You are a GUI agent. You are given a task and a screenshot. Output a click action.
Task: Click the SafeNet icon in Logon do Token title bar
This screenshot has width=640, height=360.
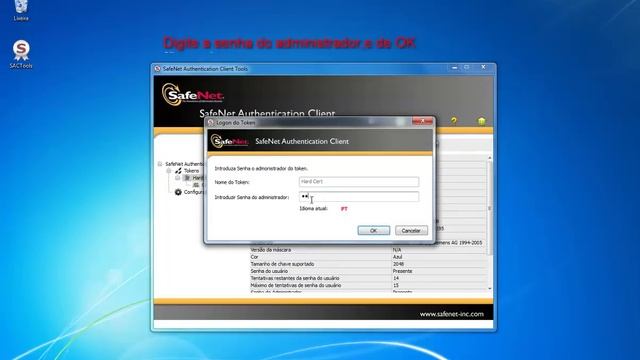[x=211, y=122]
